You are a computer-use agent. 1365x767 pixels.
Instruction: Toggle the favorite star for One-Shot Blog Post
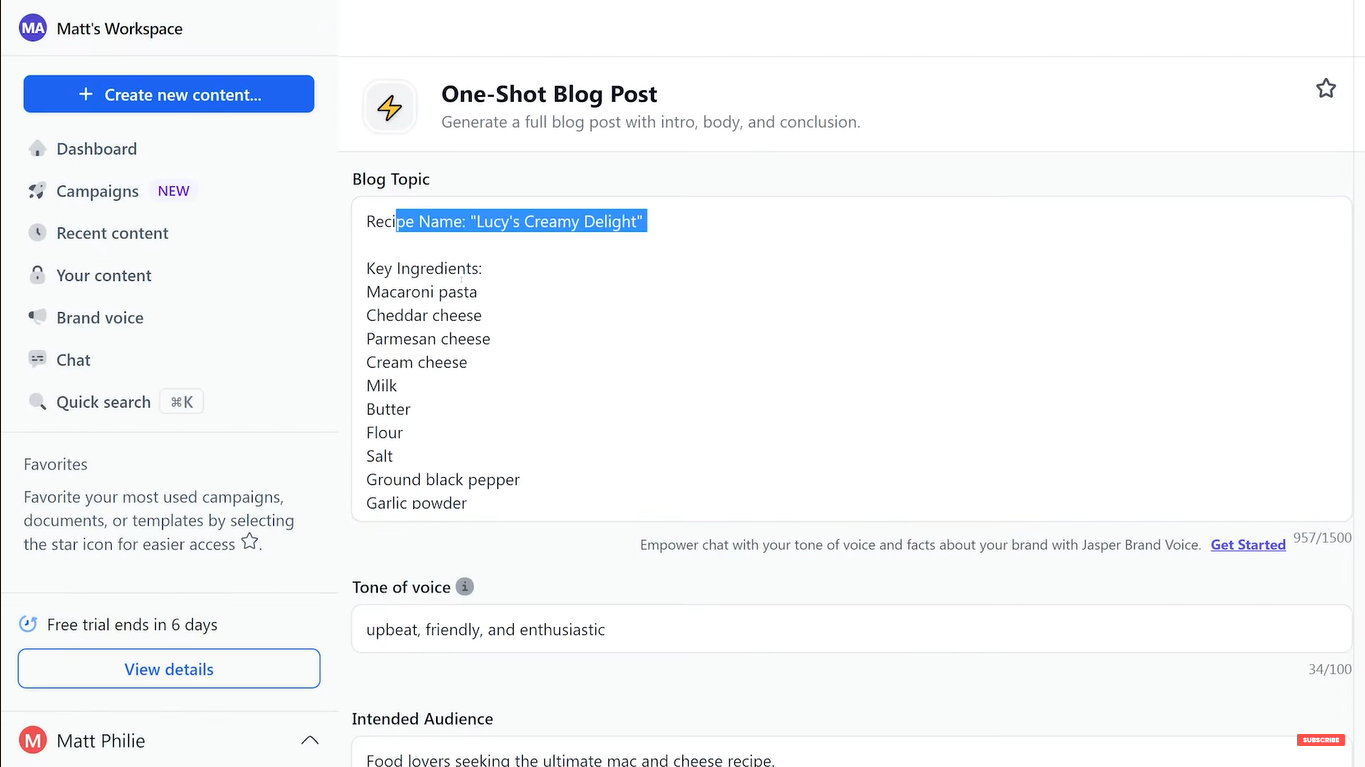tap(1326, 88)
